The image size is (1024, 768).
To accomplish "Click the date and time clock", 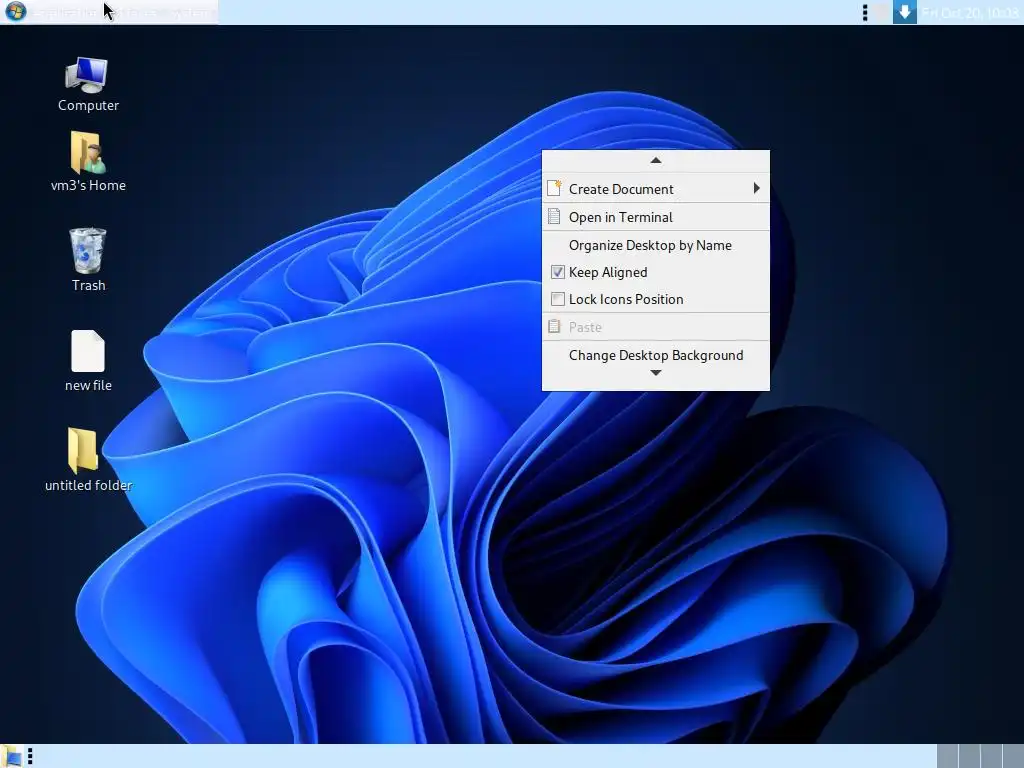I will tap(970, 12).
